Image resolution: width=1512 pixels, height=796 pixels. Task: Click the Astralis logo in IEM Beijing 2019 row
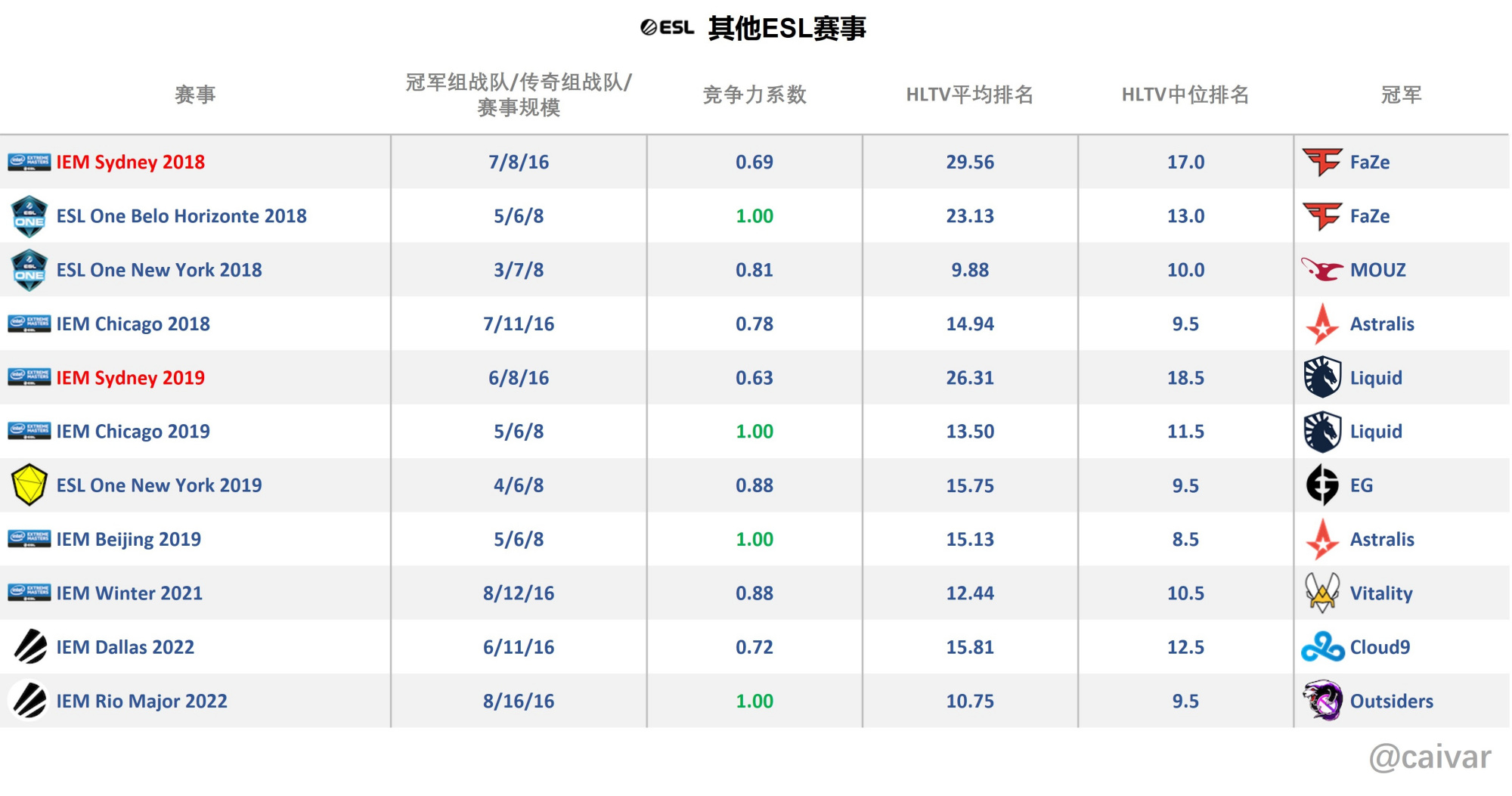point(1322,539)
